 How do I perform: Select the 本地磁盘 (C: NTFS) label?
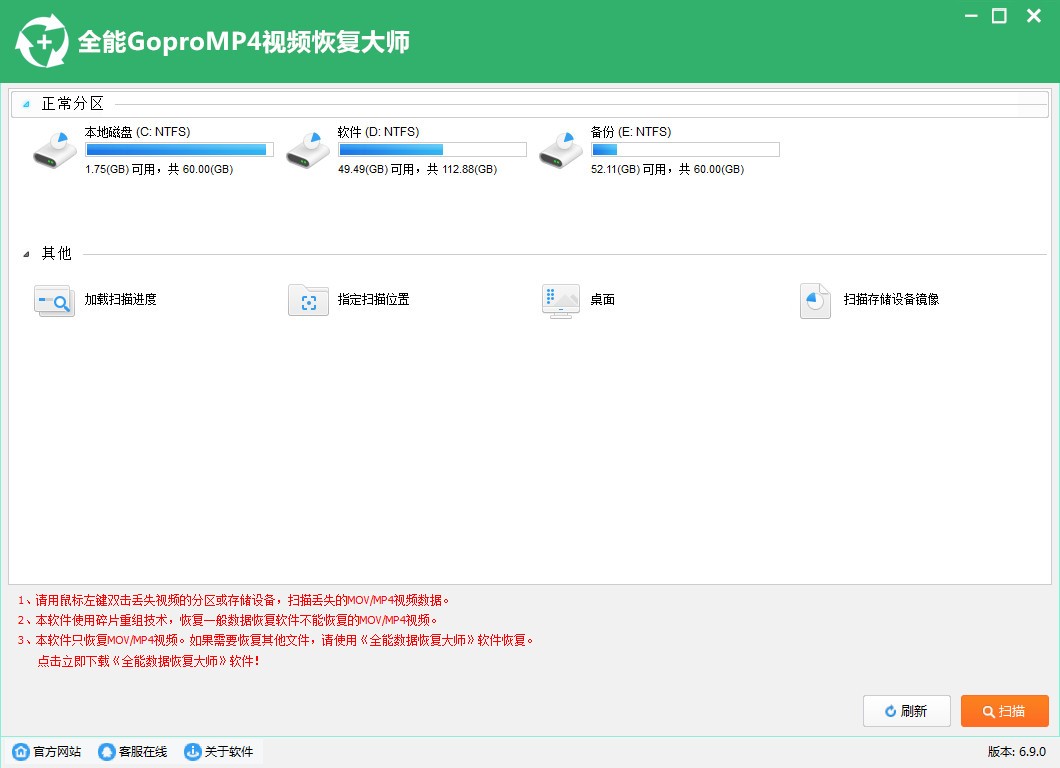137,132
